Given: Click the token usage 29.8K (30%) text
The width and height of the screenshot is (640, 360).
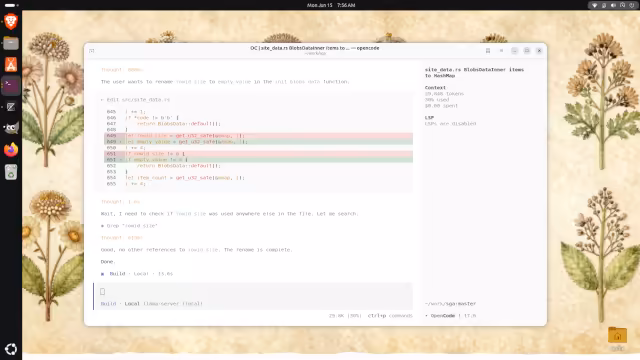Looking at the screenshot, I should click(x=345, y=316).
